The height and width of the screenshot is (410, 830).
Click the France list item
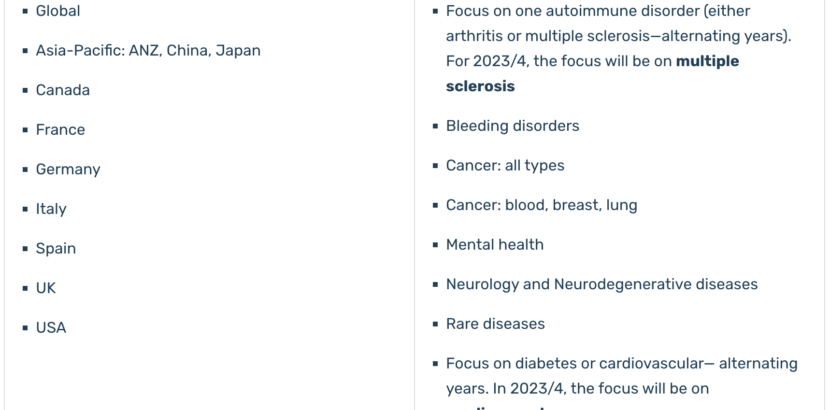(60, 130)
